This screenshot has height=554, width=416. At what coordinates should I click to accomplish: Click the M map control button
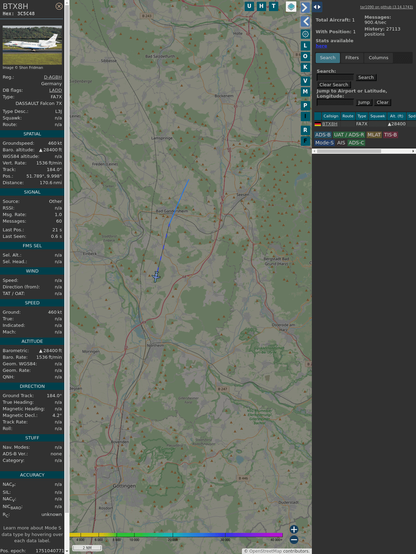pos(305,92)
